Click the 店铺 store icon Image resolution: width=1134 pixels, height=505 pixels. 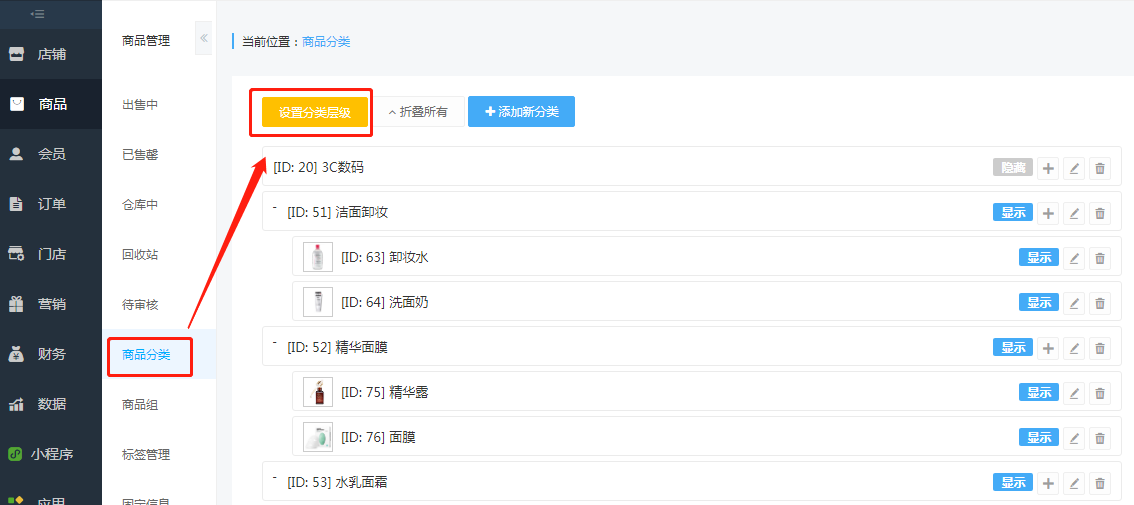pyautogui.click(x=16, y=54)
